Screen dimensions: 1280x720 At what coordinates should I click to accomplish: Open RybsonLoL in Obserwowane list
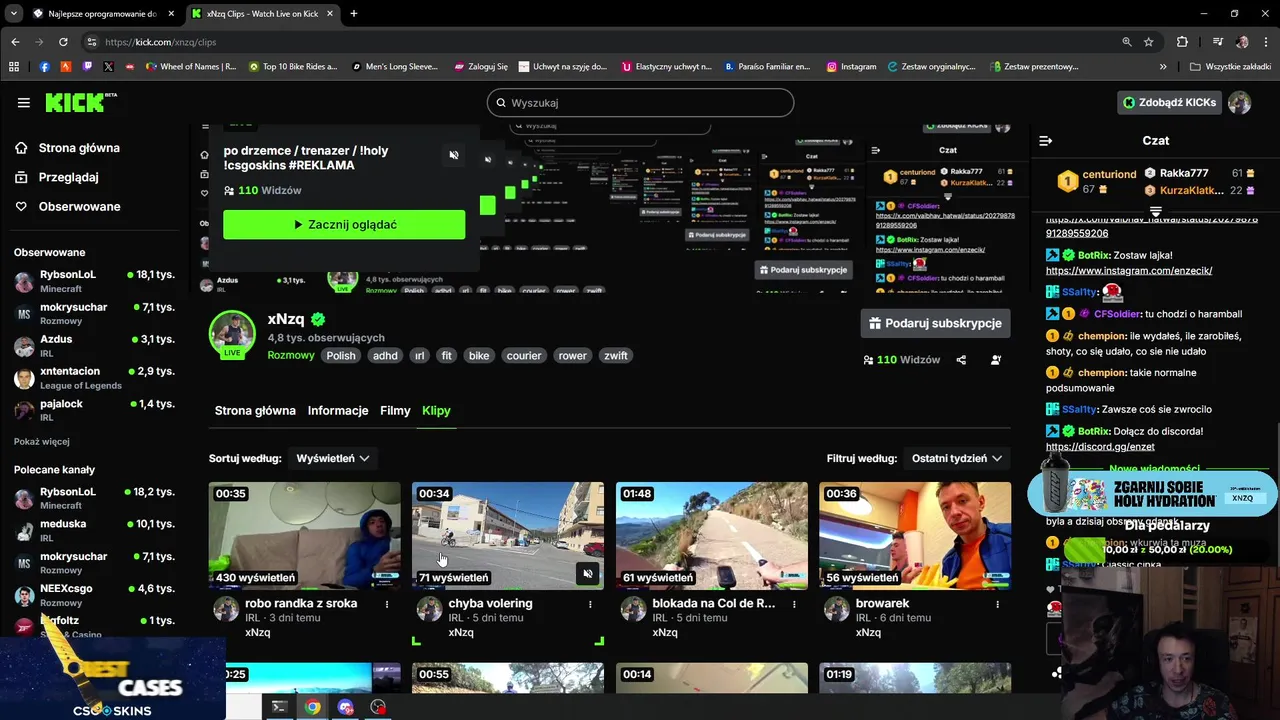(x=95, y=281)
